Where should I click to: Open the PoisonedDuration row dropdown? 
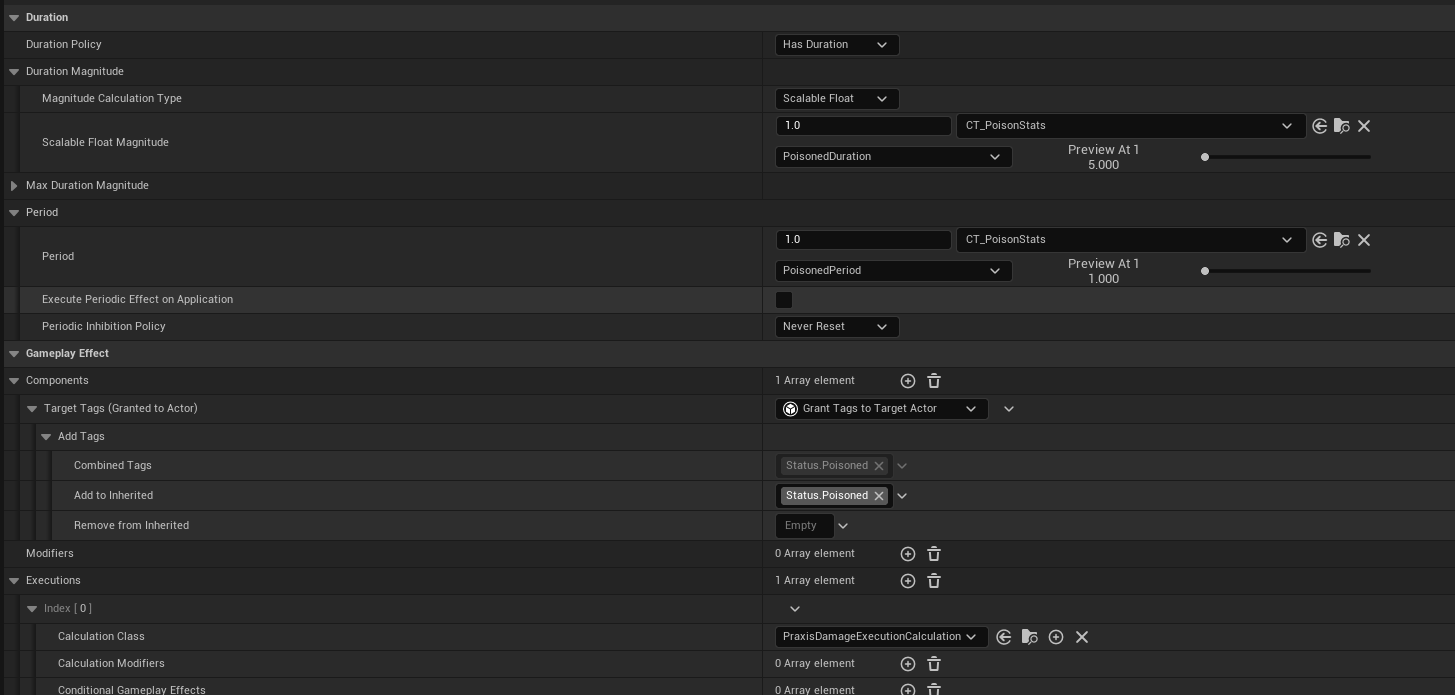[894, 157]
